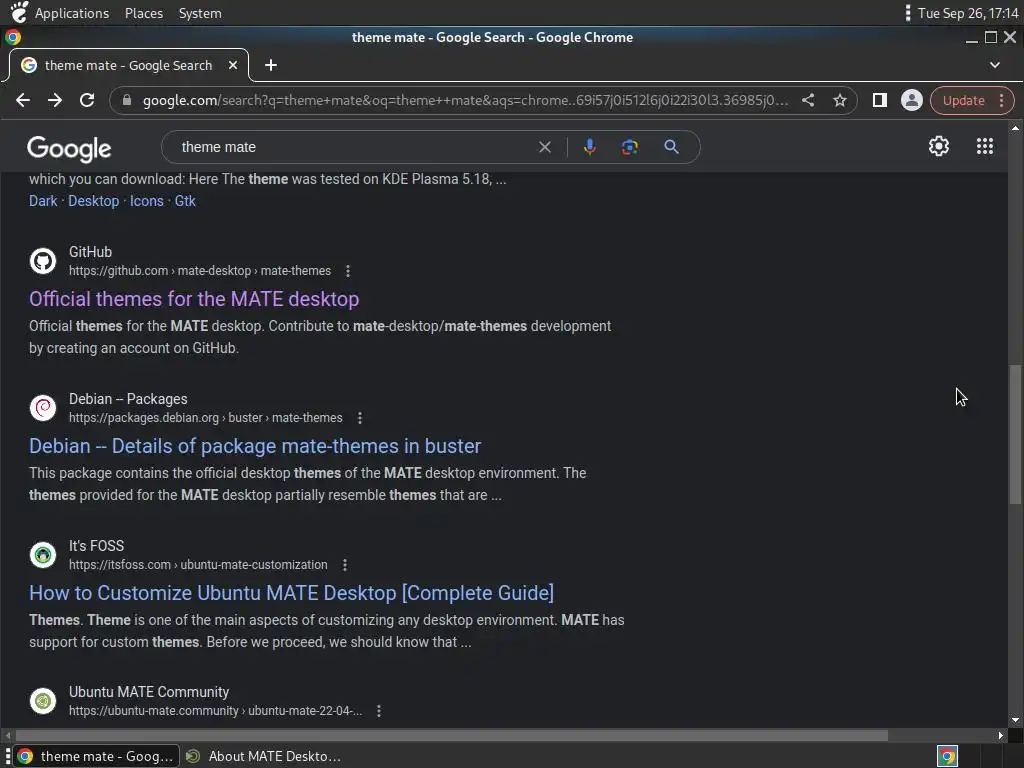Share this page from address bar

(808, 100)
